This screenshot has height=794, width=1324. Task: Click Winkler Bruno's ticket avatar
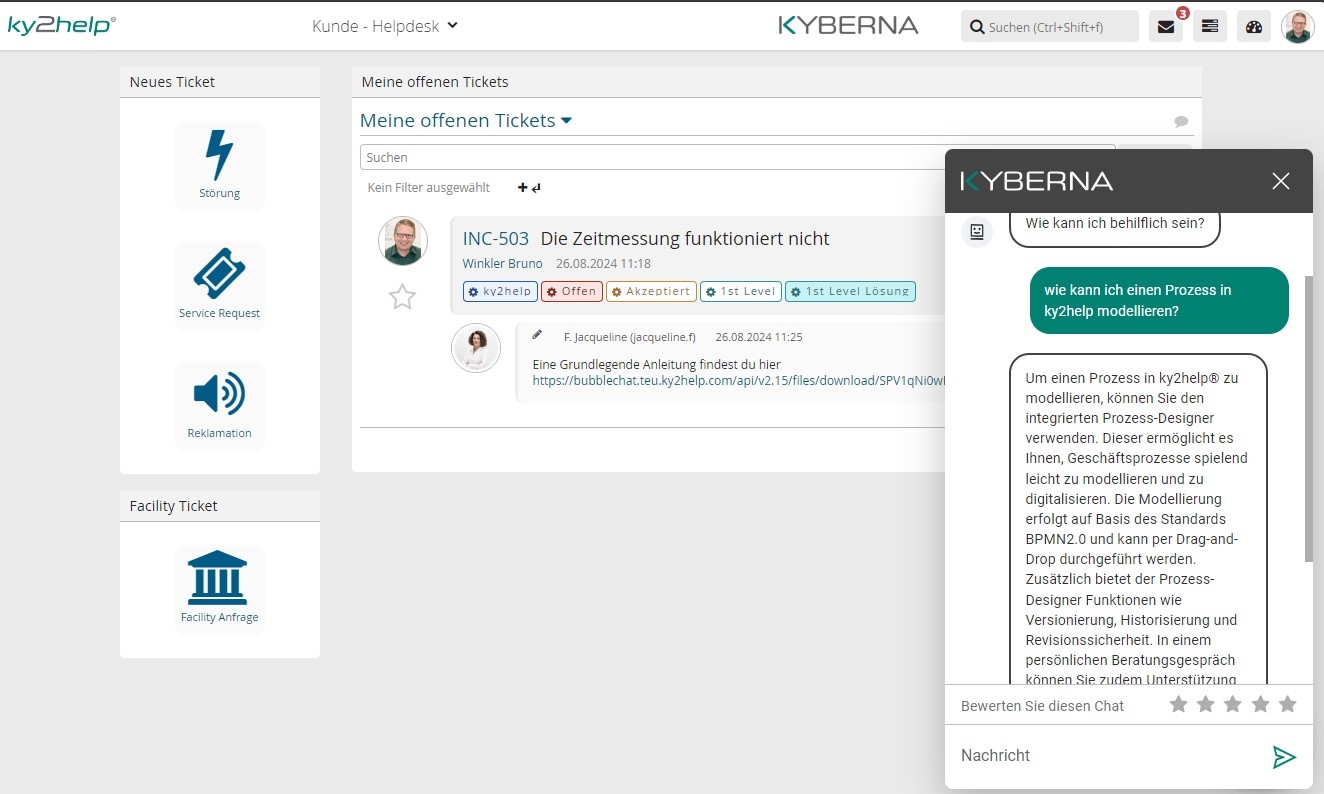coord(402,241)
